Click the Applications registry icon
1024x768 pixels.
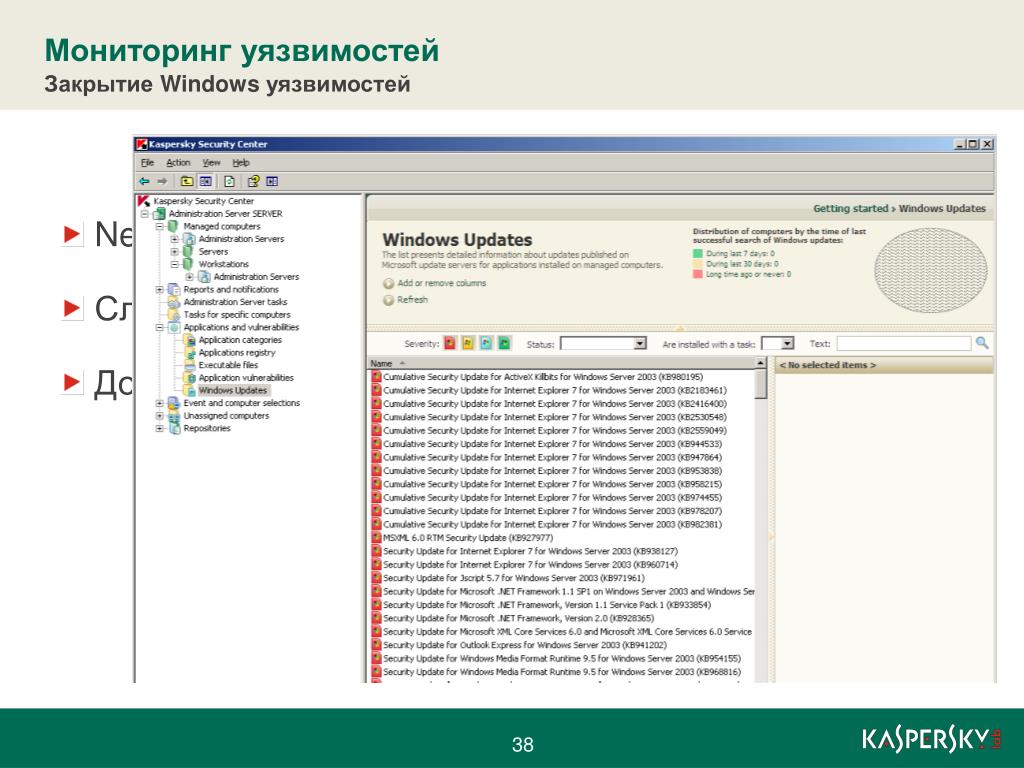[x=189, y=353]
